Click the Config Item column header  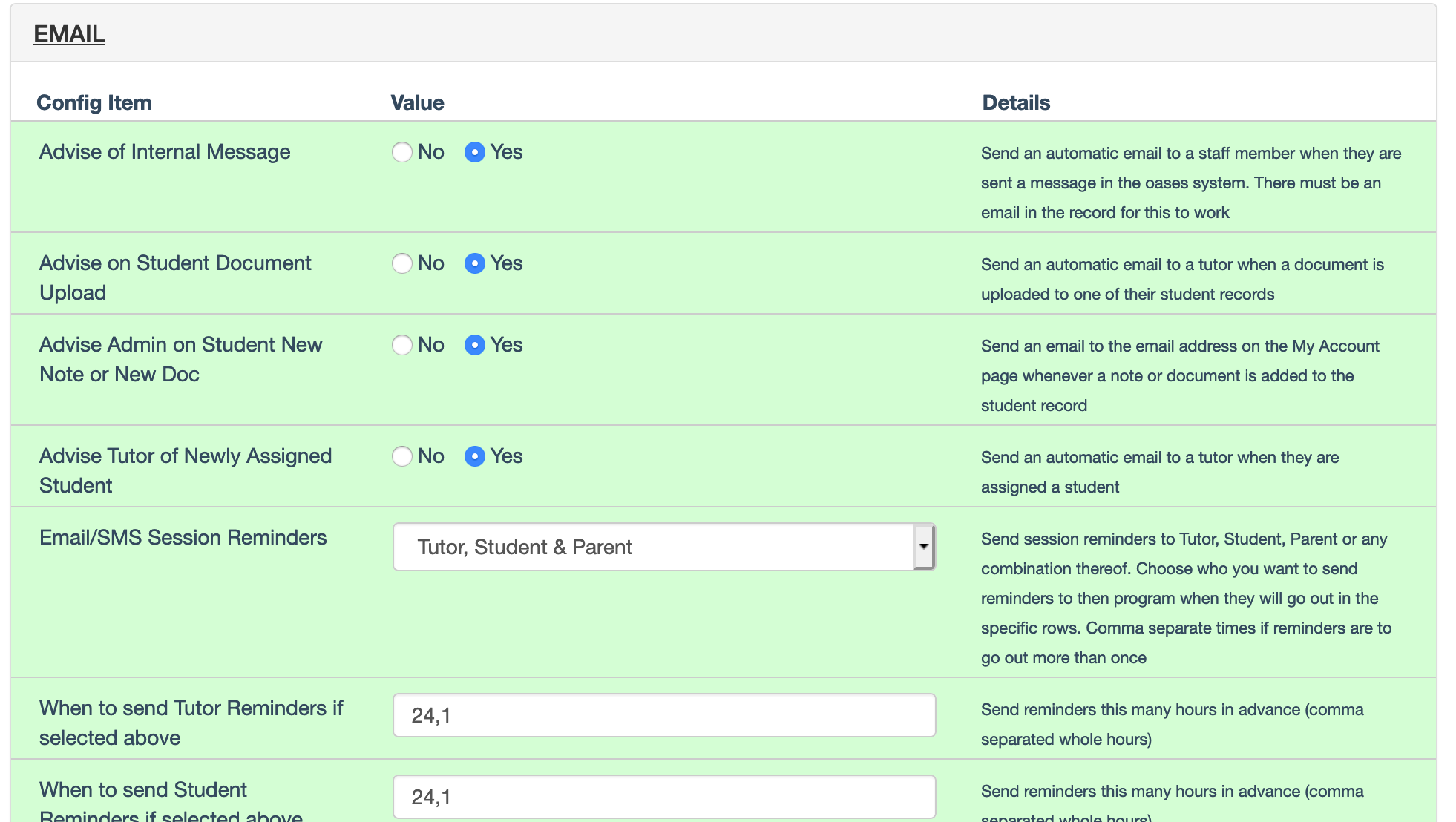[x=94, y=102]
